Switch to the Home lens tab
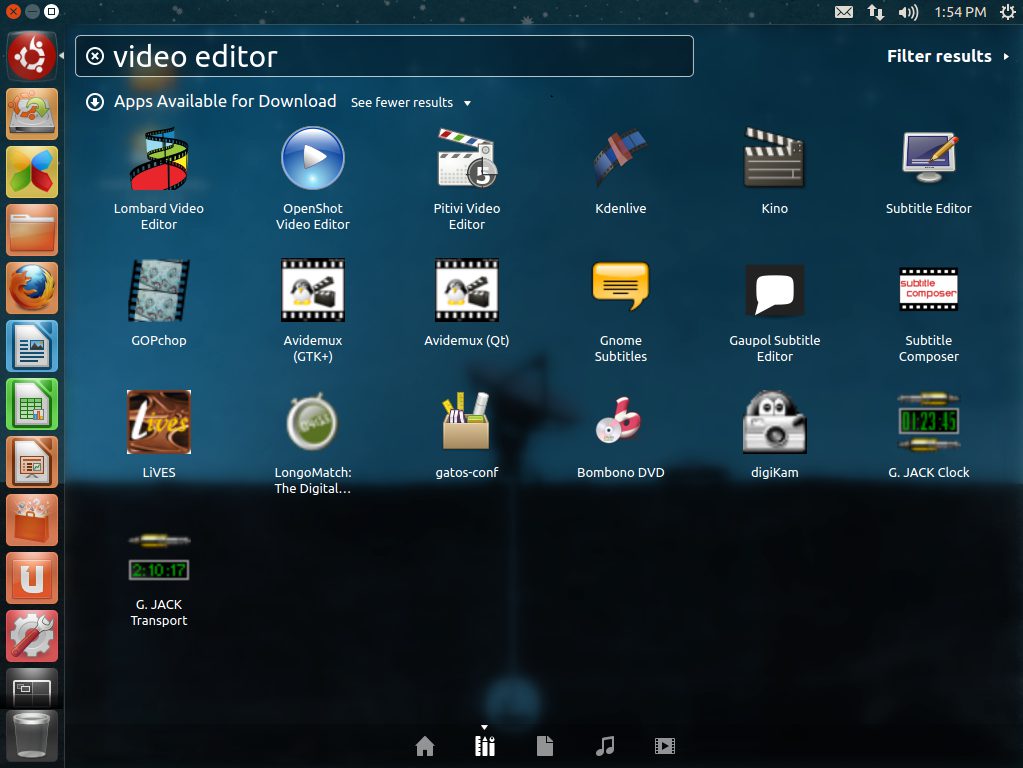This screenshot has height=768, width=1023. [425, 746]
